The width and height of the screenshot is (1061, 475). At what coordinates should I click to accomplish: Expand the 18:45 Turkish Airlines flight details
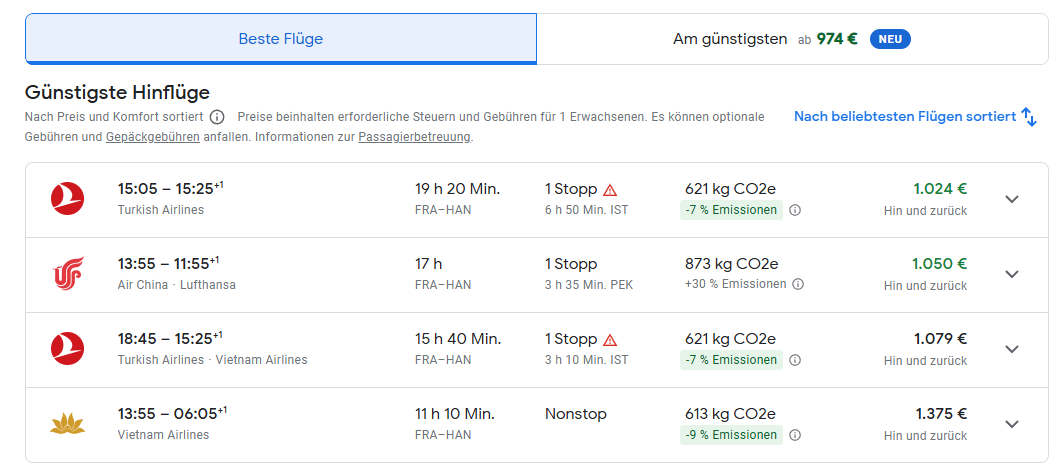click(x=1012, y=349)
